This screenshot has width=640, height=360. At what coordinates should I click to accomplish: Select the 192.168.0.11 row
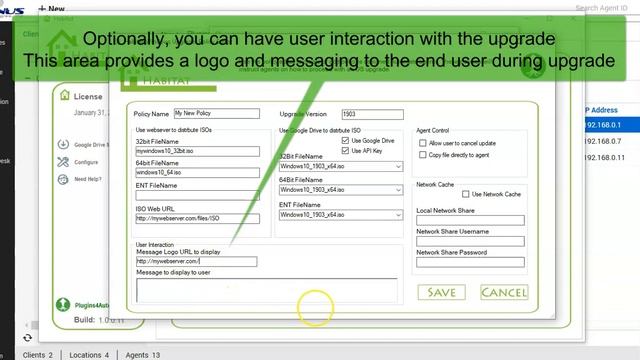[x=612, y=158]
